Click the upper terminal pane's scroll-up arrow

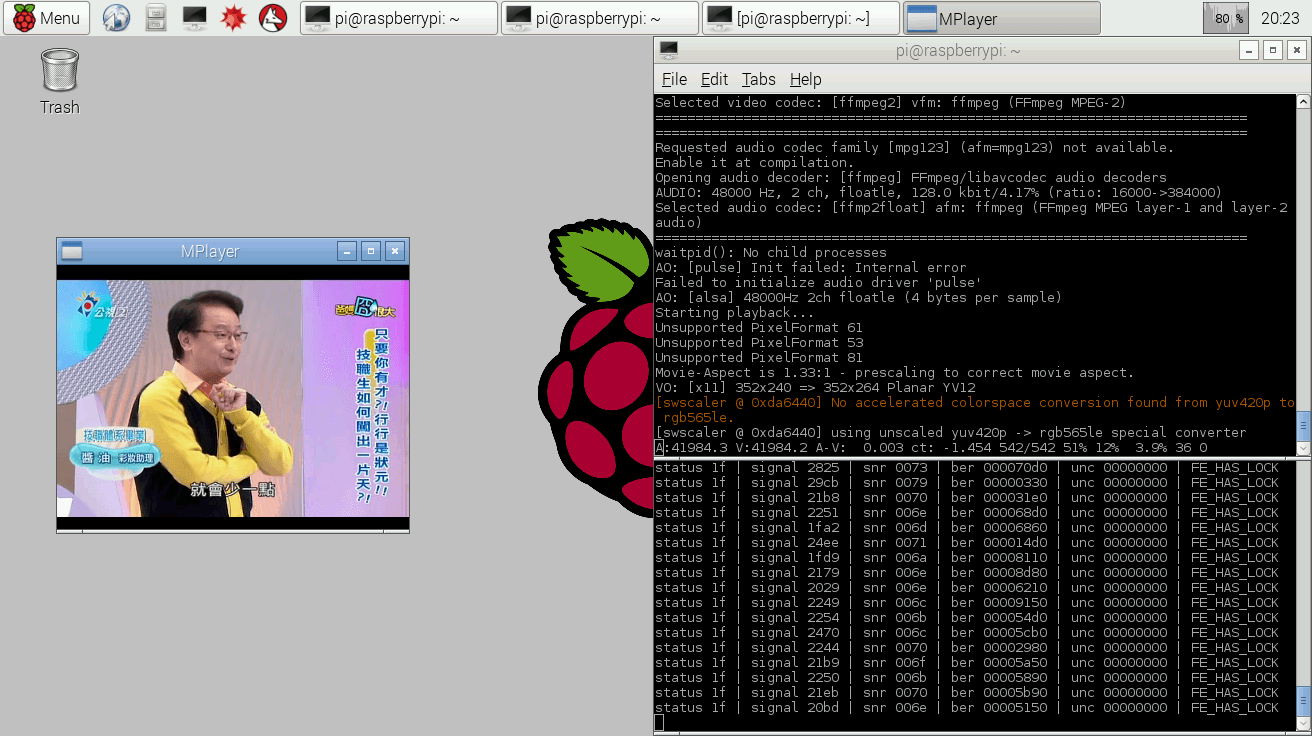pyautogui.click(x=1303, y=102)
